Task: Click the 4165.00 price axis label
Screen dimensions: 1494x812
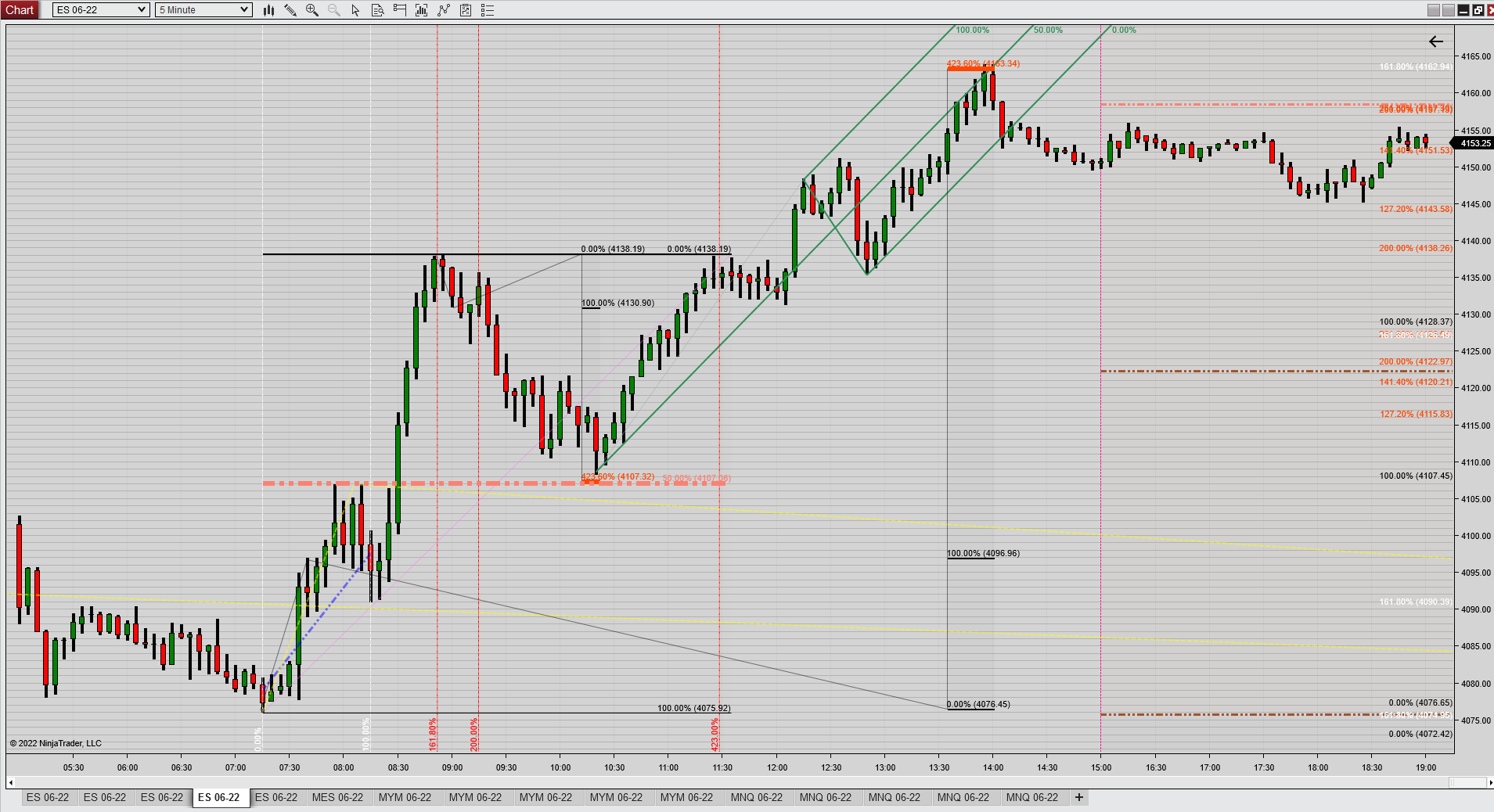Action: point(1475,56)
